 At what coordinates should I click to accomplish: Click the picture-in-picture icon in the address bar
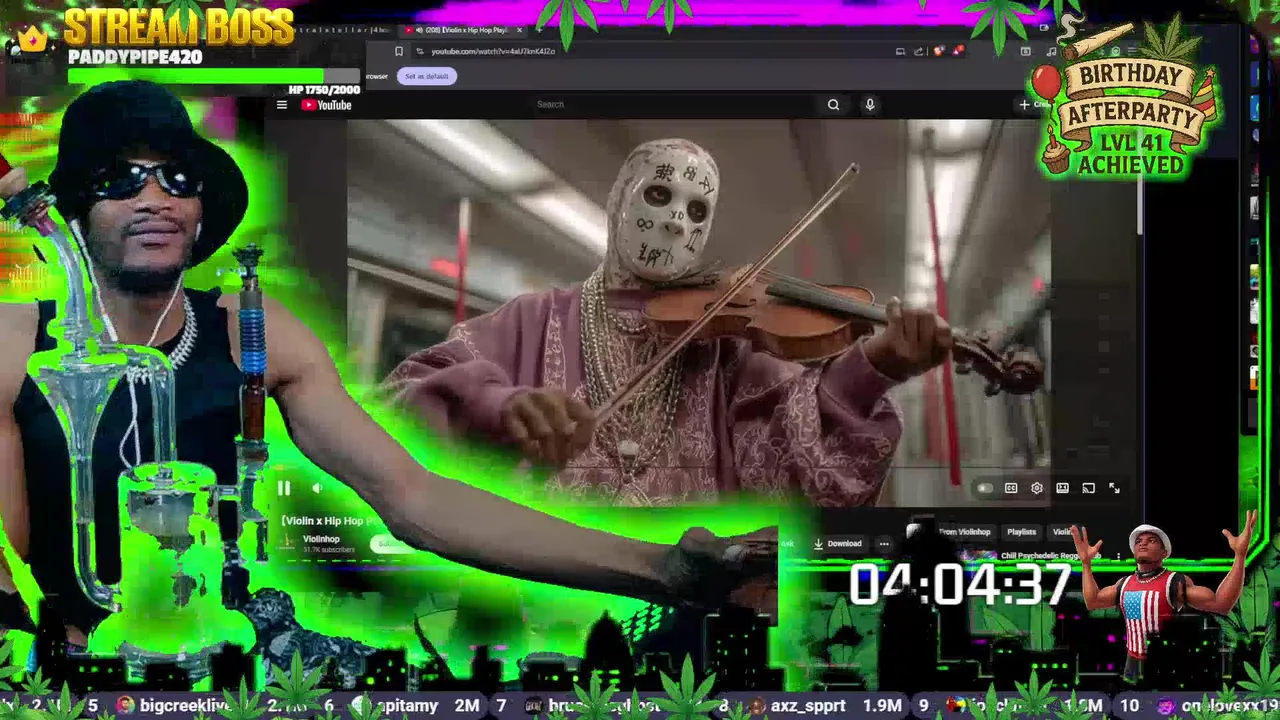click(900, 51)
